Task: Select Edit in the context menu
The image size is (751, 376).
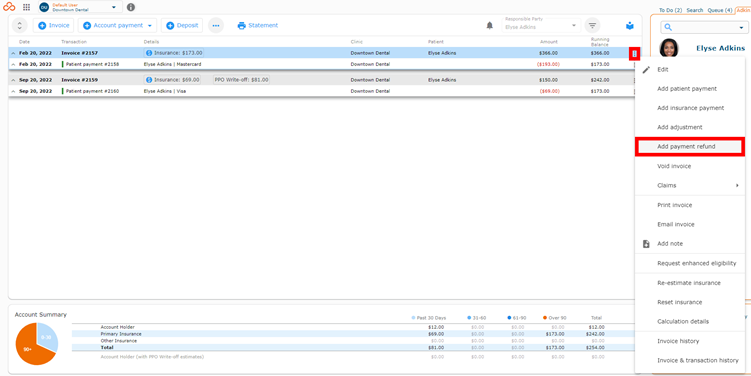Action: pyautogui.click(x=690, y=69)
